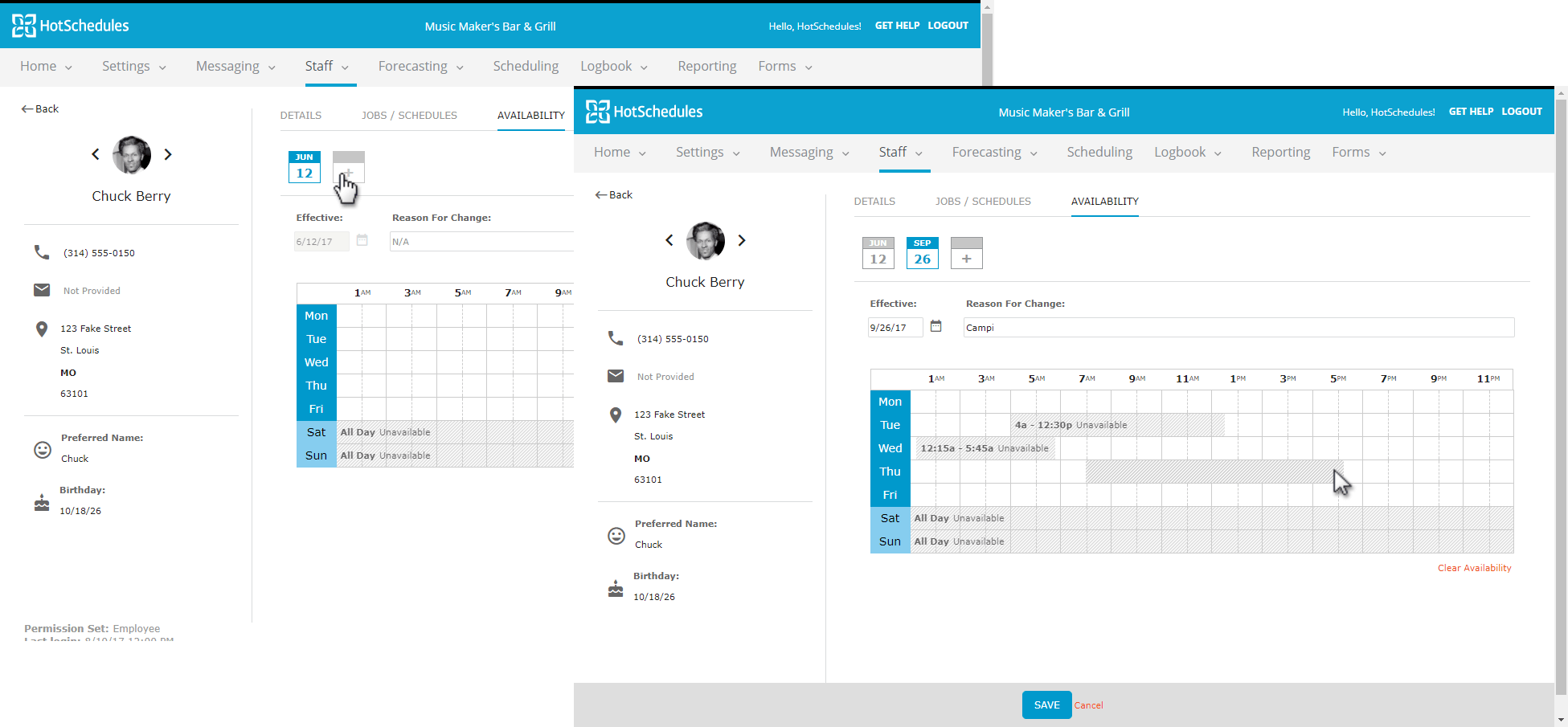The width and height of the screenshot is (1568, 727).
Task: Go to previous employee in front window
Action: tap(669, 240)
